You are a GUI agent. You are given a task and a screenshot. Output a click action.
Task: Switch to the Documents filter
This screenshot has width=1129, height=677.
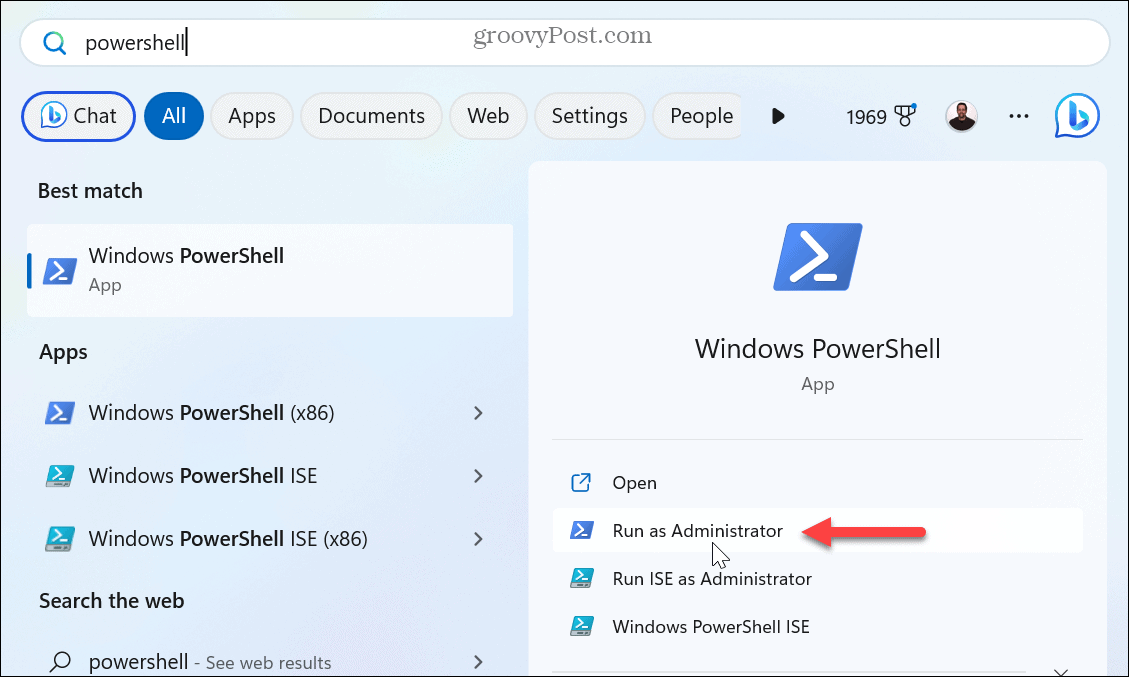click(372, 116)
